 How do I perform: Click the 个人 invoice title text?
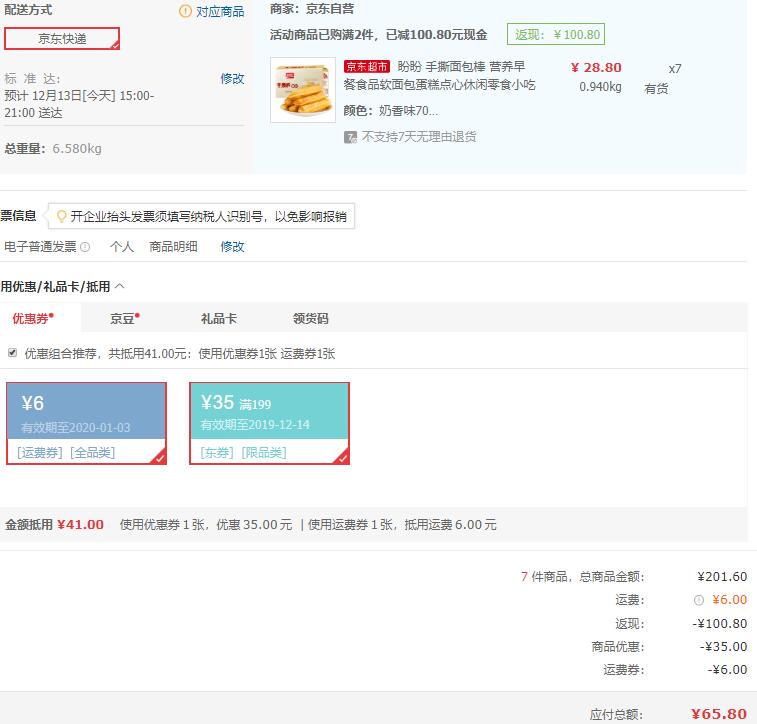tap(122, 247)
